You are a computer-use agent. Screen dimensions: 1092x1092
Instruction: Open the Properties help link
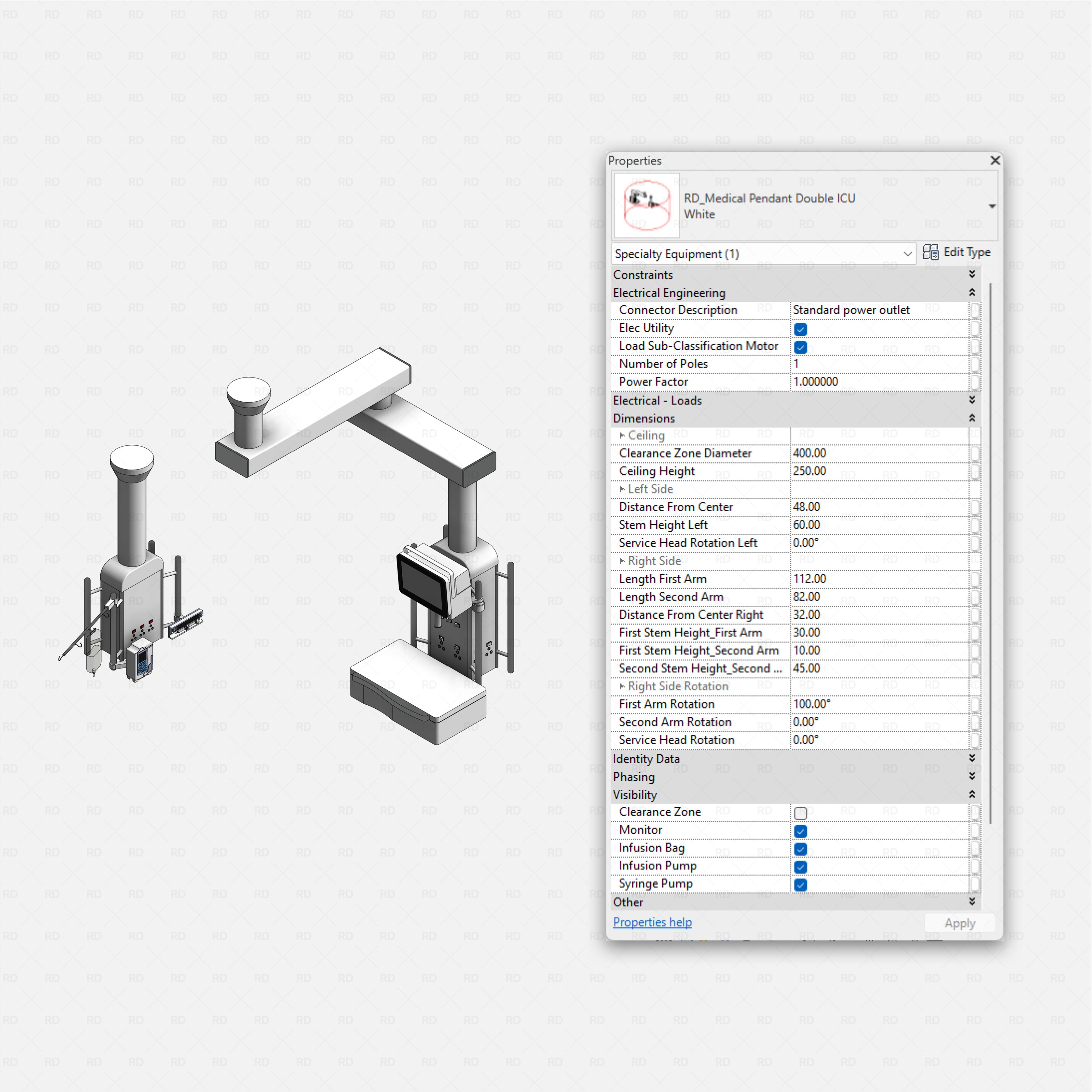[652, 922]
